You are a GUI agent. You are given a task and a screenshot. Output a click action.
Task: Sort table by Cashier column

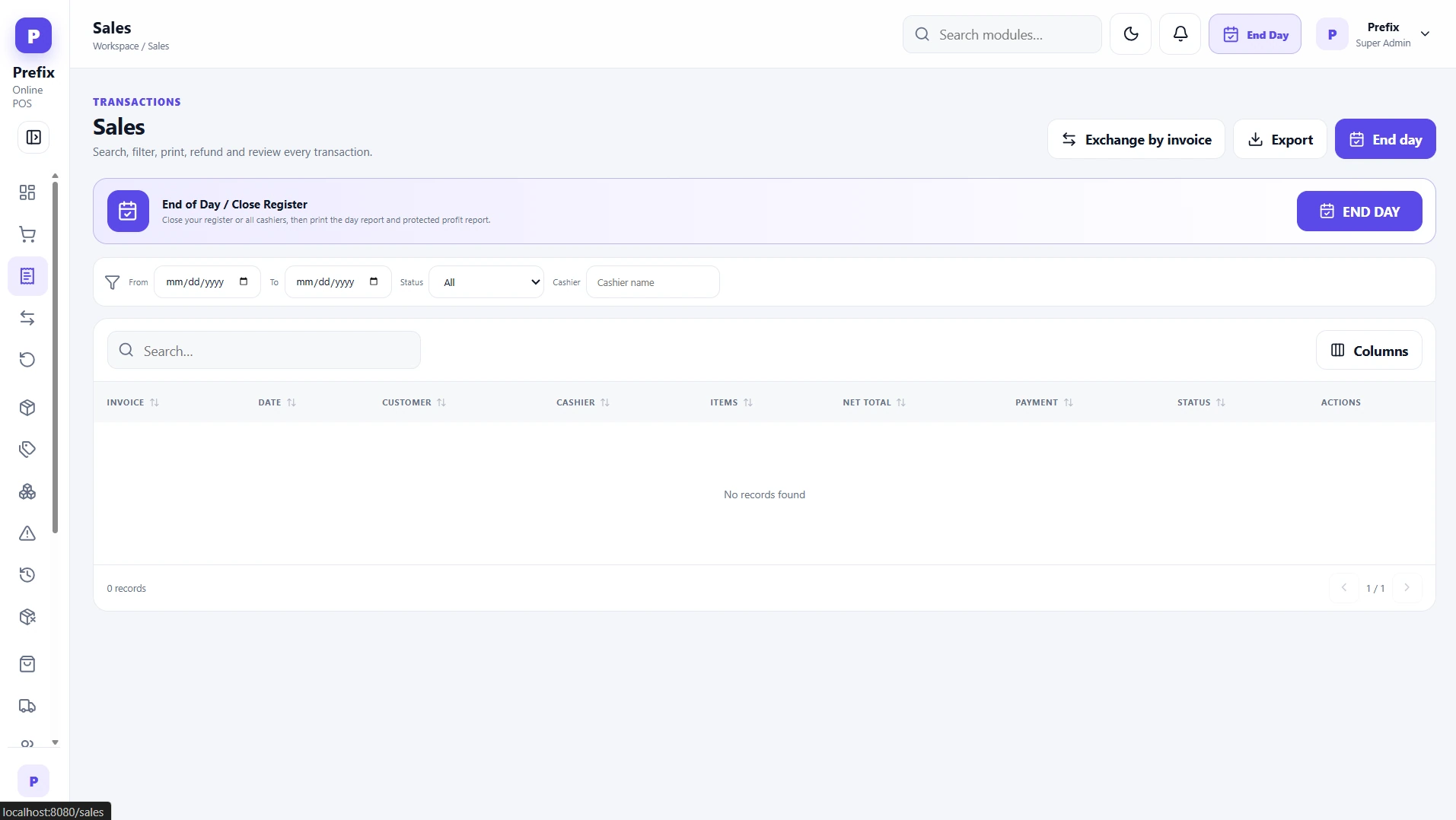pos(583,402)
